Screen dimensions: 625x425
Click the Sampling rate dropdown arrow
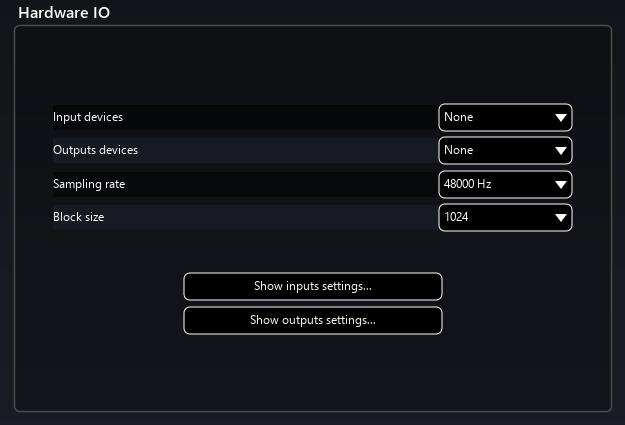pyautogui.click(x=560, y=185)
